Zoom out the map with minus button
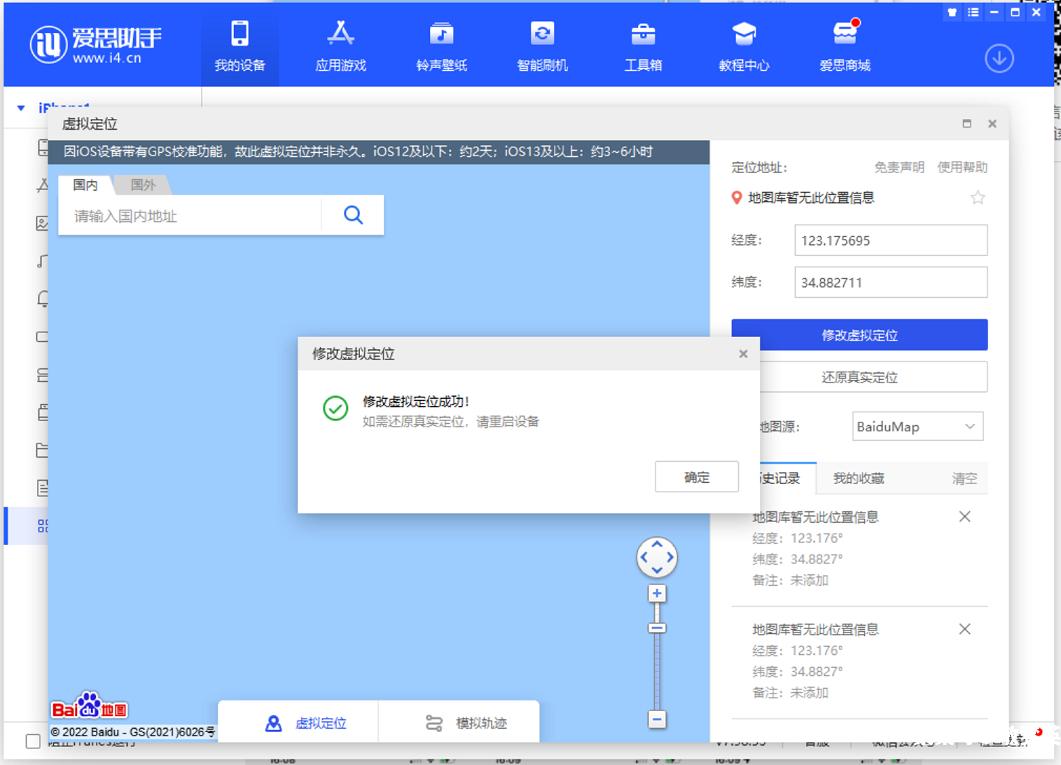1061x765 pixels. [x=656, y=719]
